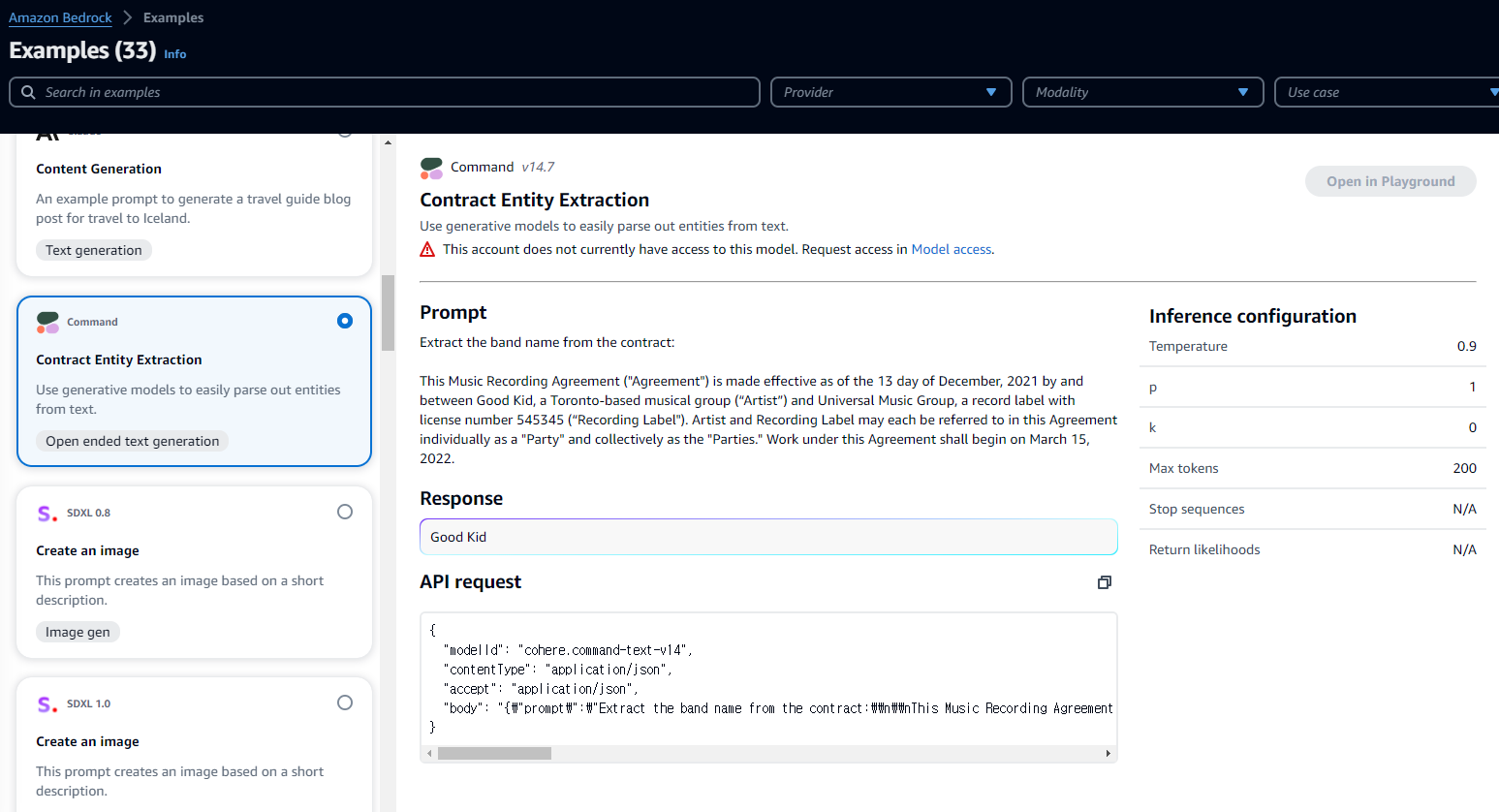Click the examples list vertical scrollbar thumb
The width and height of the screenshot is (1499, 812).
pyautogui.click(x=388, y=313)
